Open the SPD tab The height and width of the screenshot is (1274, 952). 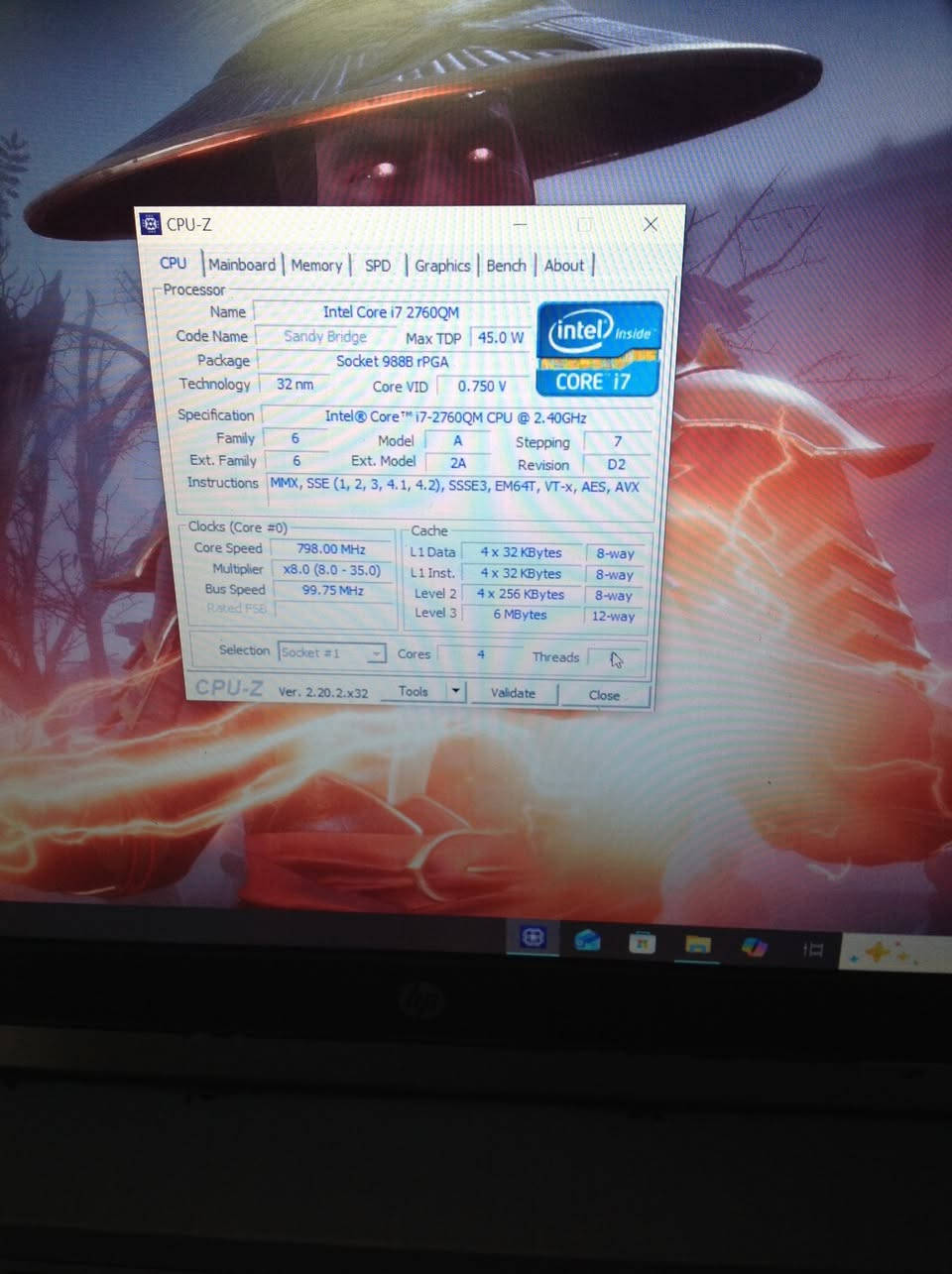tap(378, 266)
